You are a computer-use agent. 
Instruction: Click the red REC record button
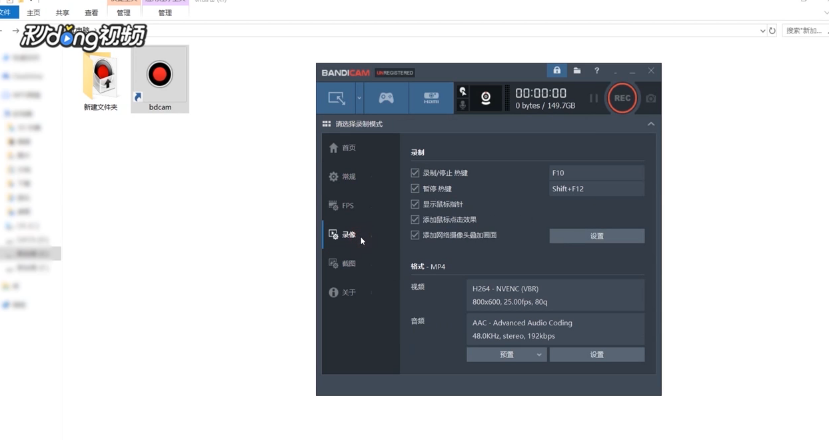622,98
